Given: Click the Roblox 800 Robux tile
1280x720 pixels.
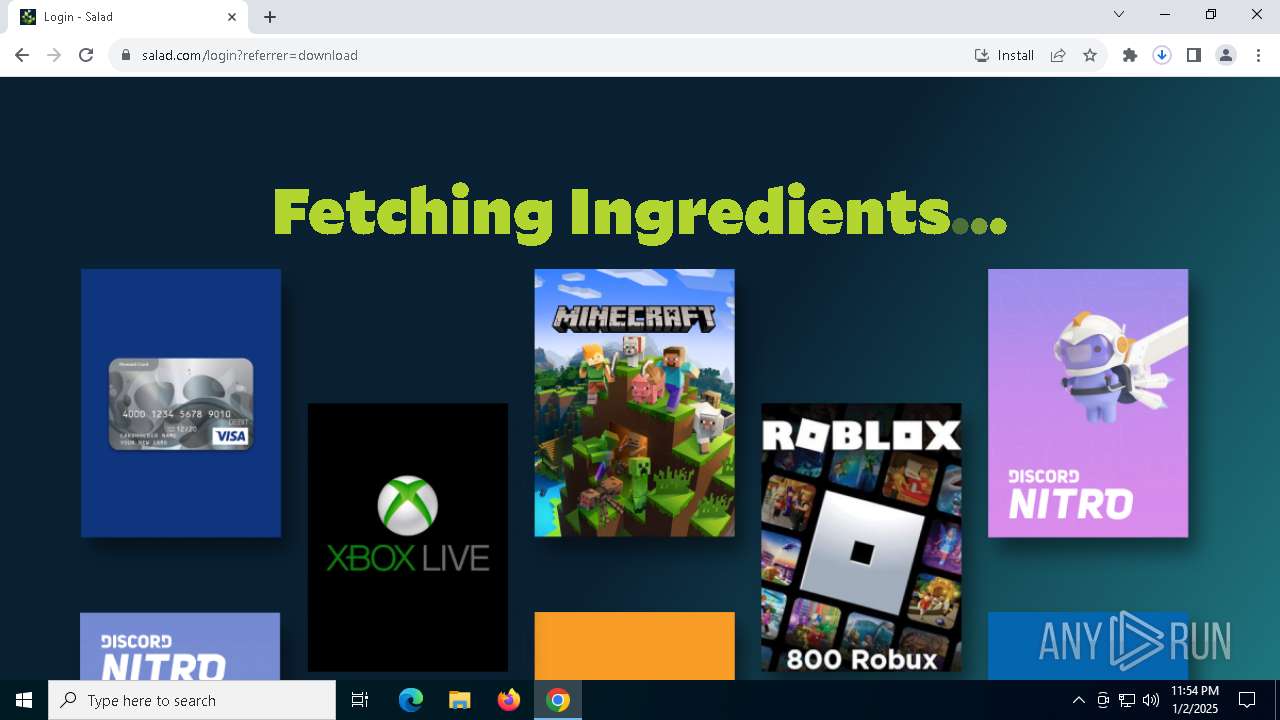Looking at the screenshot, I should (861, 537).
